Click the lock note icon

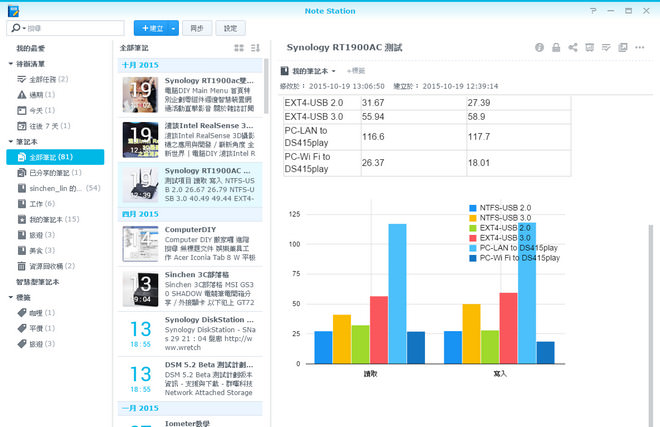click(x=556, y=48)
